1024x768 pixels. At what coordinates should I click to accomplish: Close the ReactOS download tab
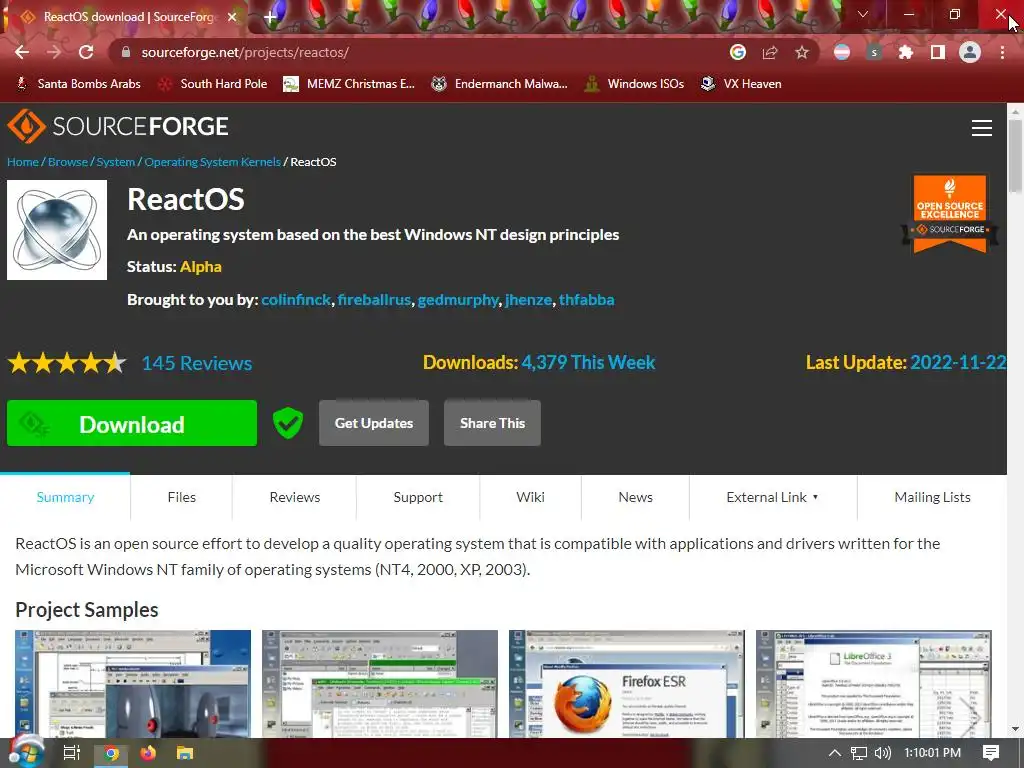coord(232,17)
